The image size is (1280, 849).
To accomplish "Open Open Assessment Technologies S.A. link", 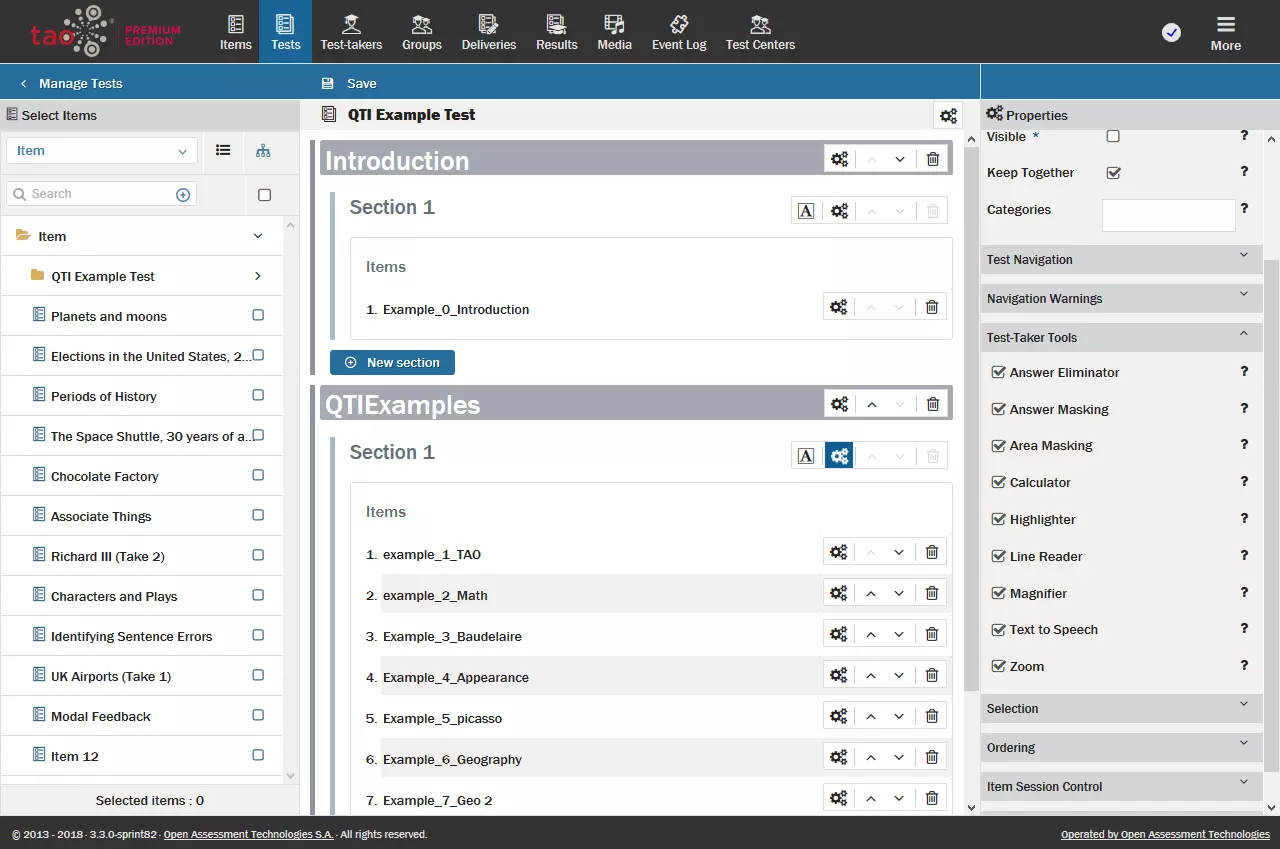I will tap(248, 834).
